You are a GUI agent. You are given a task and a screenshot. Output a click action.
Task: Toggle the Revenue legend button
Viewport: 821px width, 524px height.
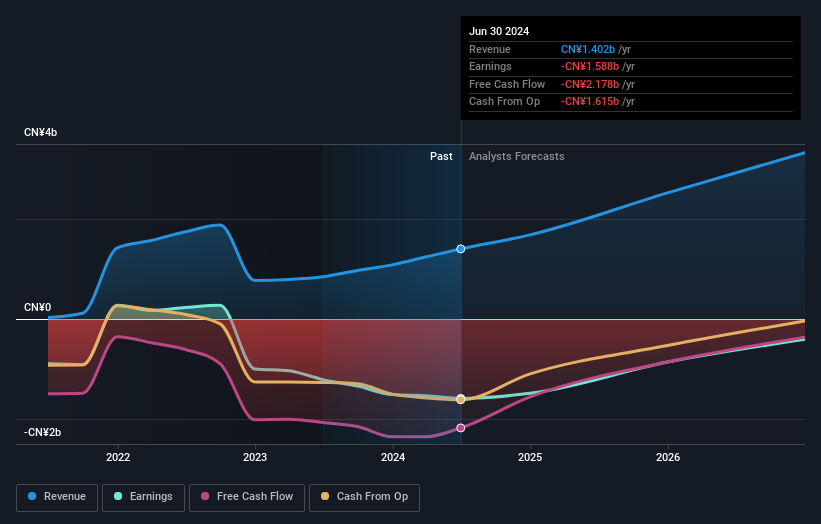57,497
